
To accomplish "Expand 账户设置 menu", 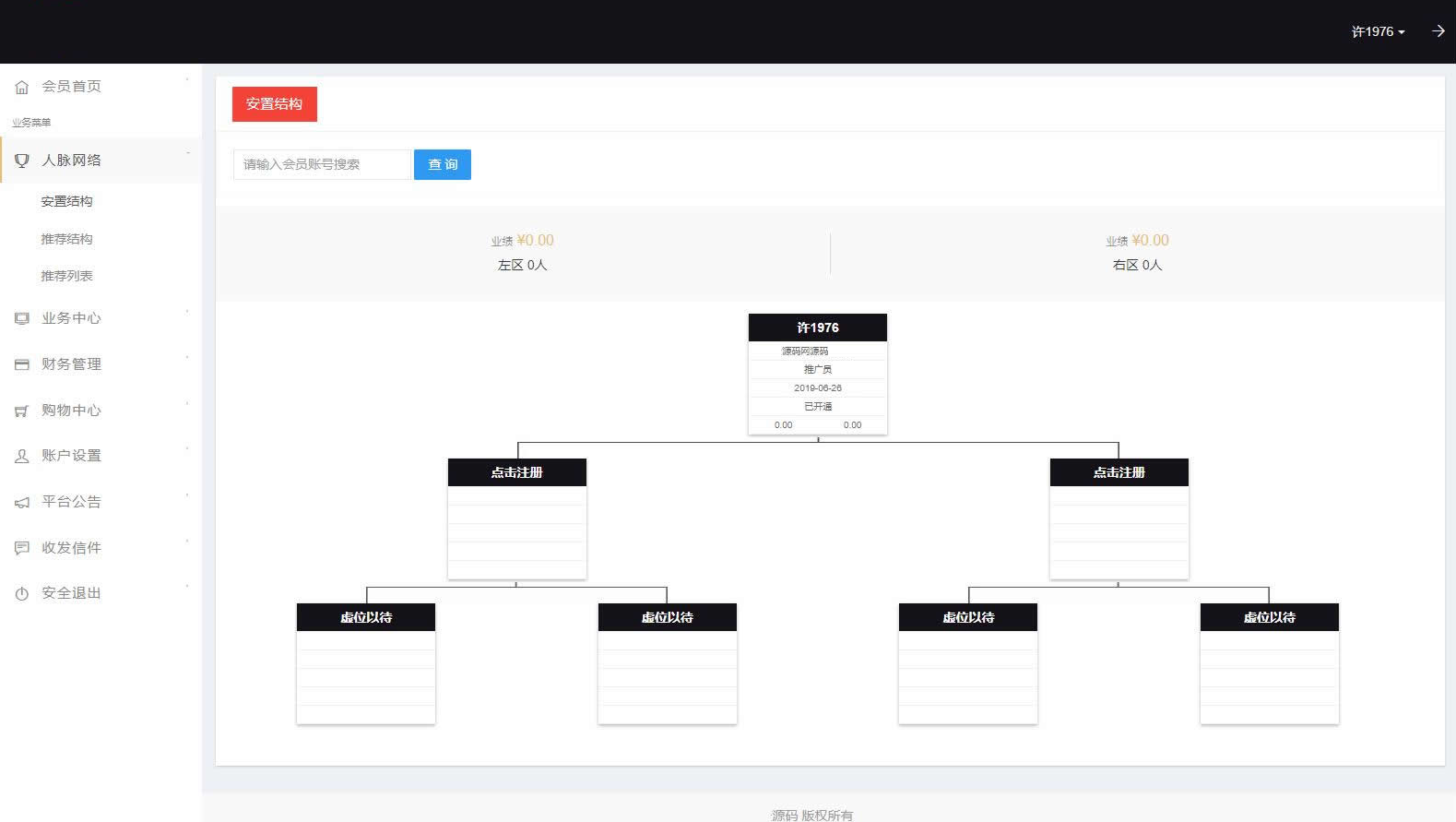I will point(101,456).
